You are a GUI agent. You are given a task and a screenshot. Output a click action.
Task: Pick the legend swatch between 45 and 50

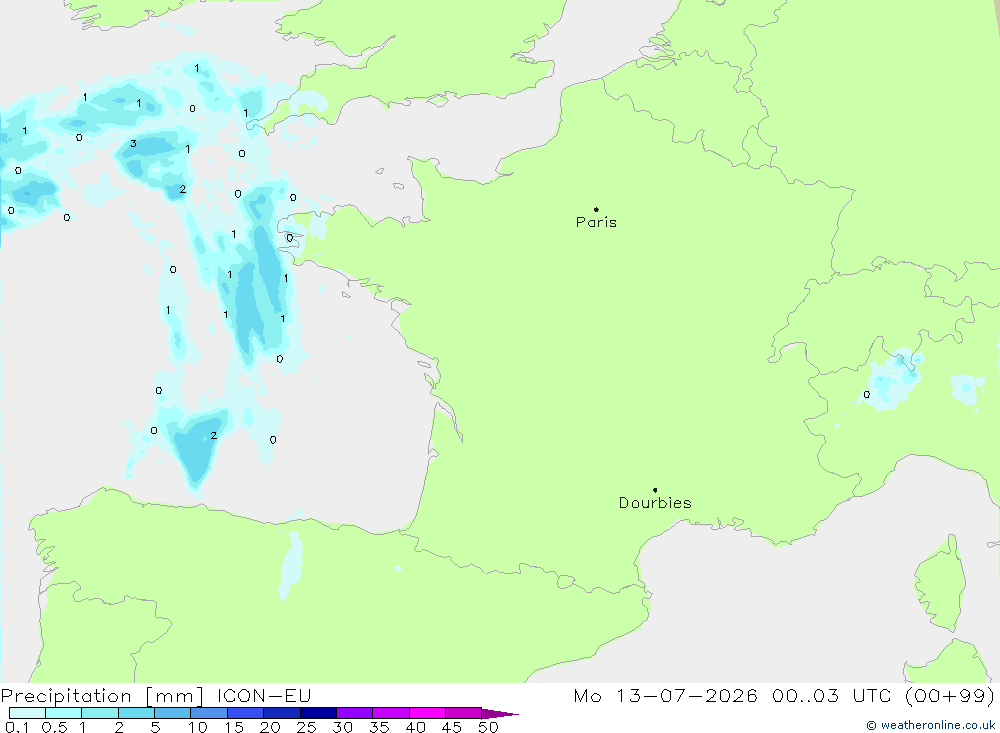(x=463, y=713)
